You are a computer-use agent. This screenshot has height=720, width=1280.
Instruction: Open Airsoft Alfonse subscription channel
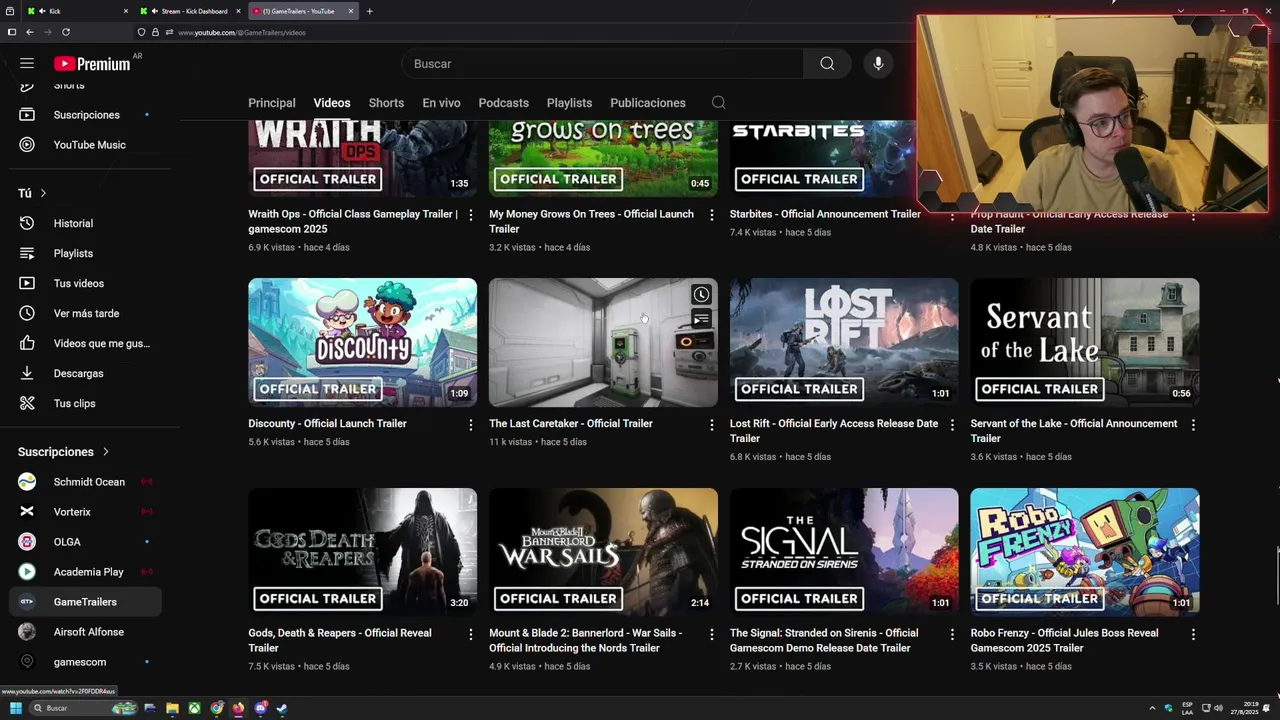tap(86, 632)
